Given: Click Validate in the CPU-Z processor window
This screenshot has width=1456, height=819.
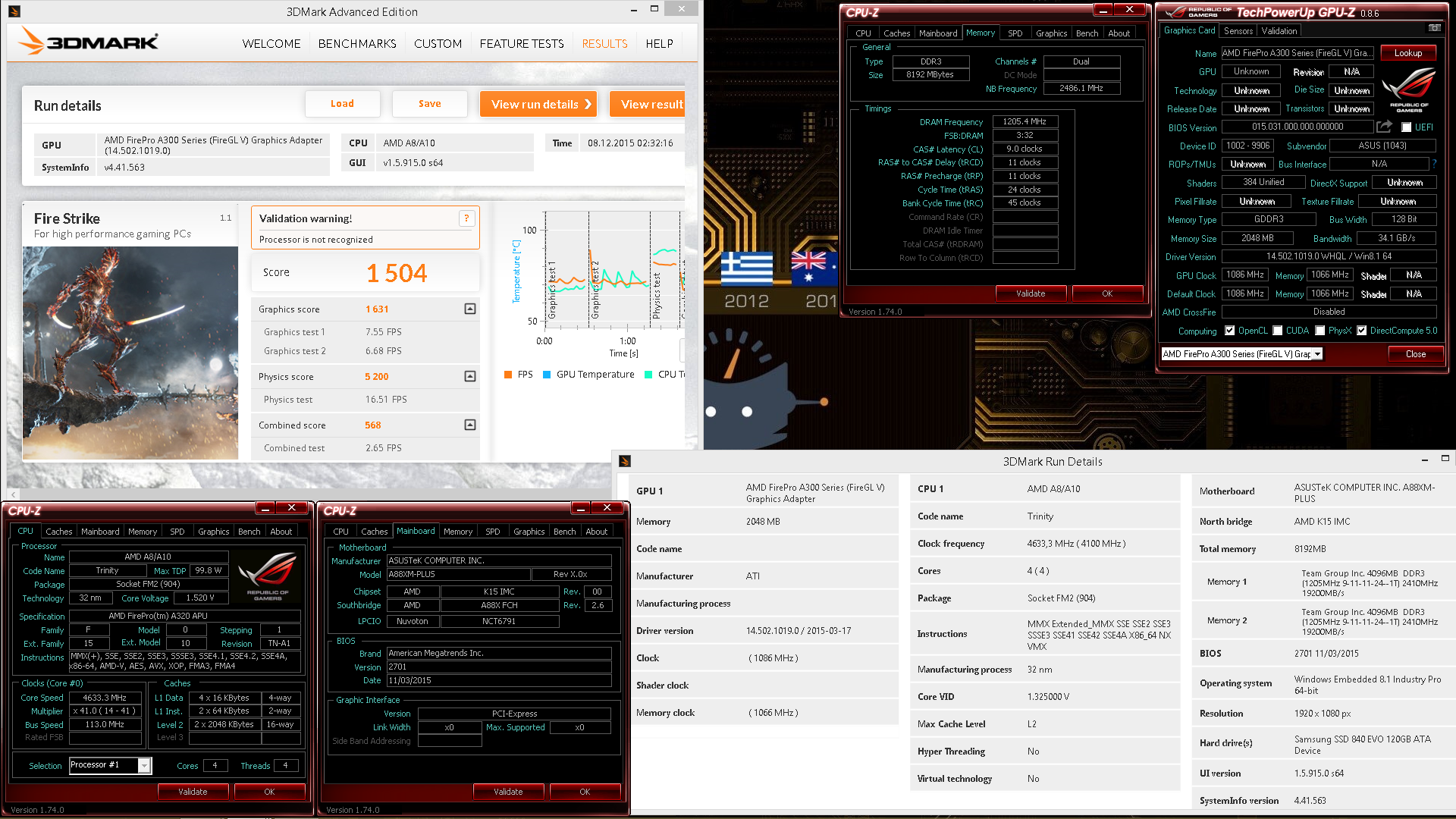Looking at the screenshot, I should pyautogui.click(x=193, y=792).
